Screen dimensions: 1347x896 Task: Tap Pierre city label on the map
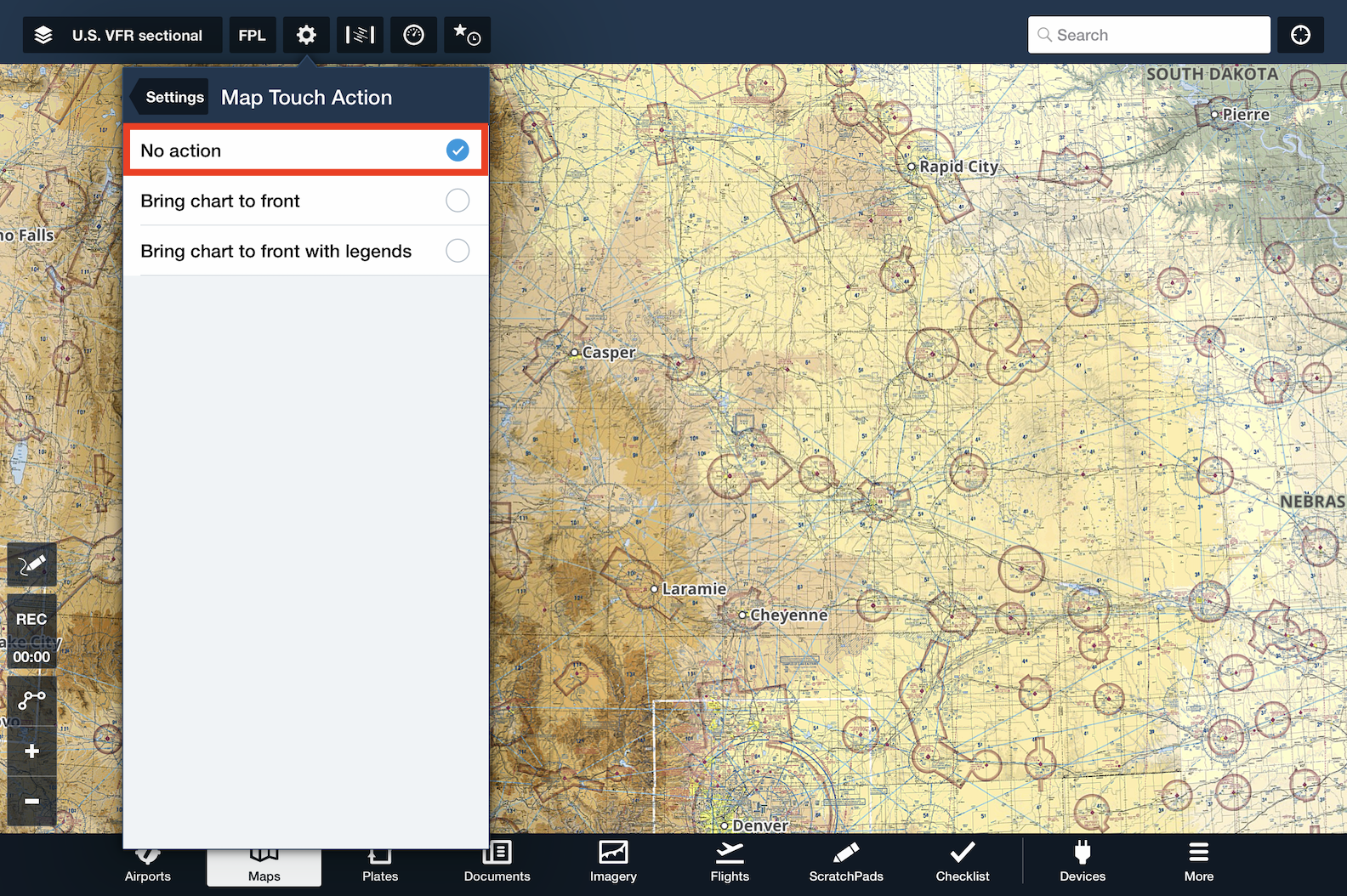pos(1246,114)
